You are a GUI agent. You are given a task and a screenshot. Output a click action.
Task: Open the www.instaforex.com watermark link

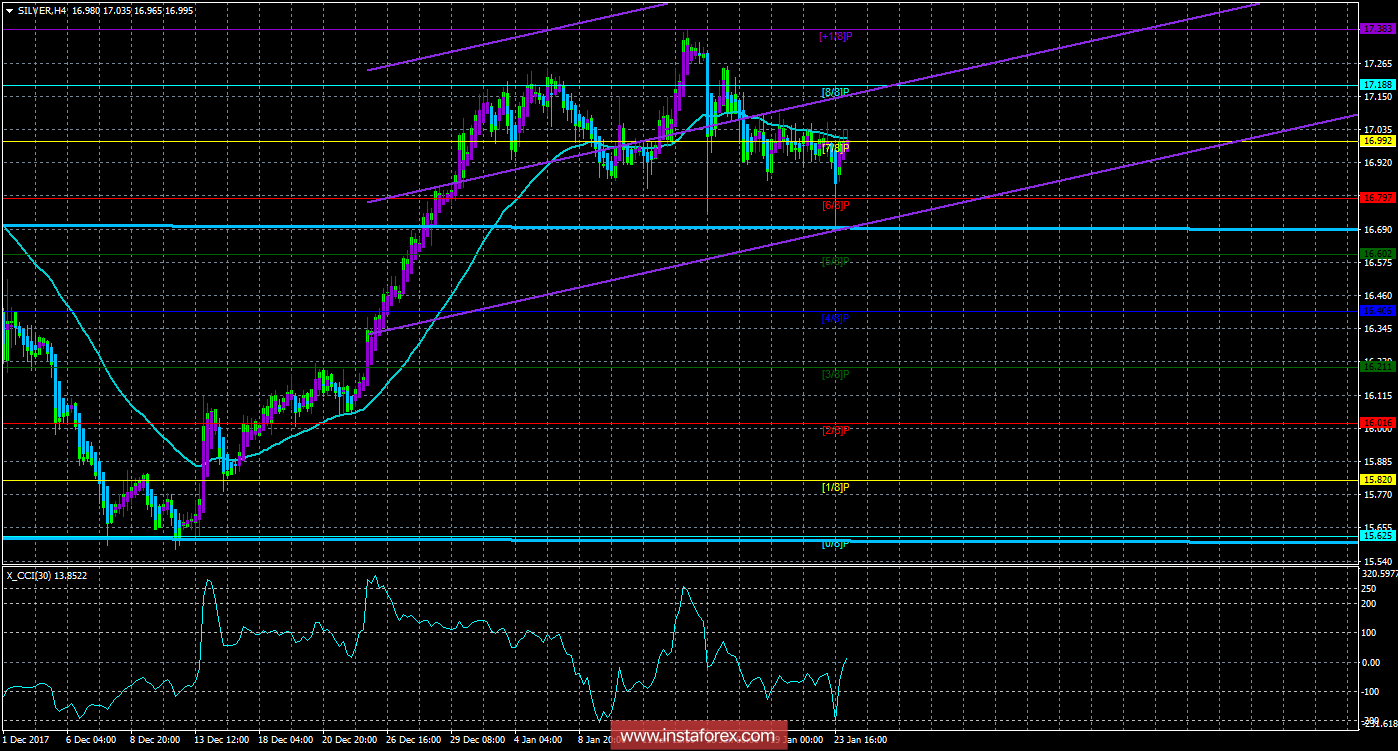point(698,737)
